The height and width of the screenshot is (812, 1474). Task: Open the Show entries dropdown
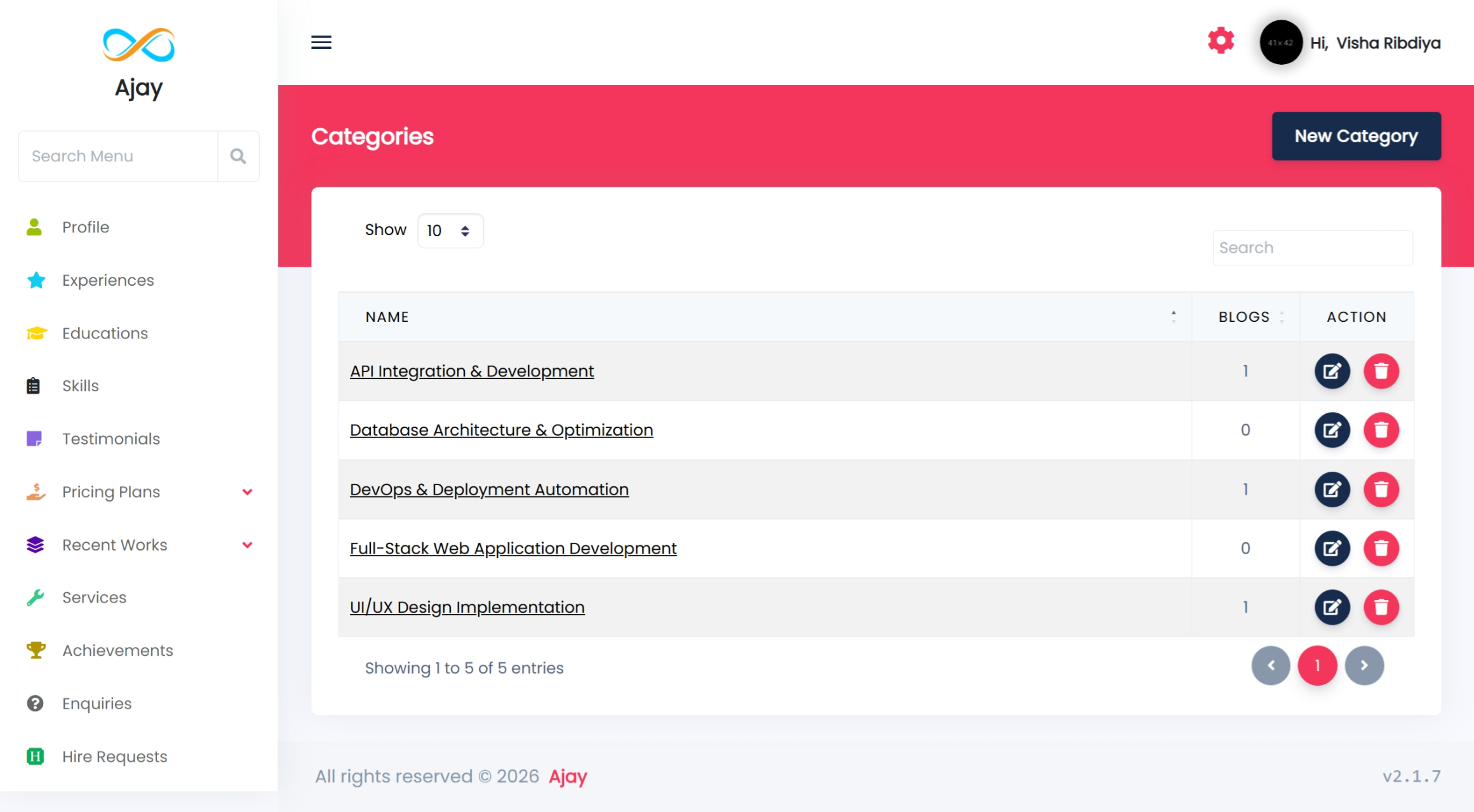(450, 230)
